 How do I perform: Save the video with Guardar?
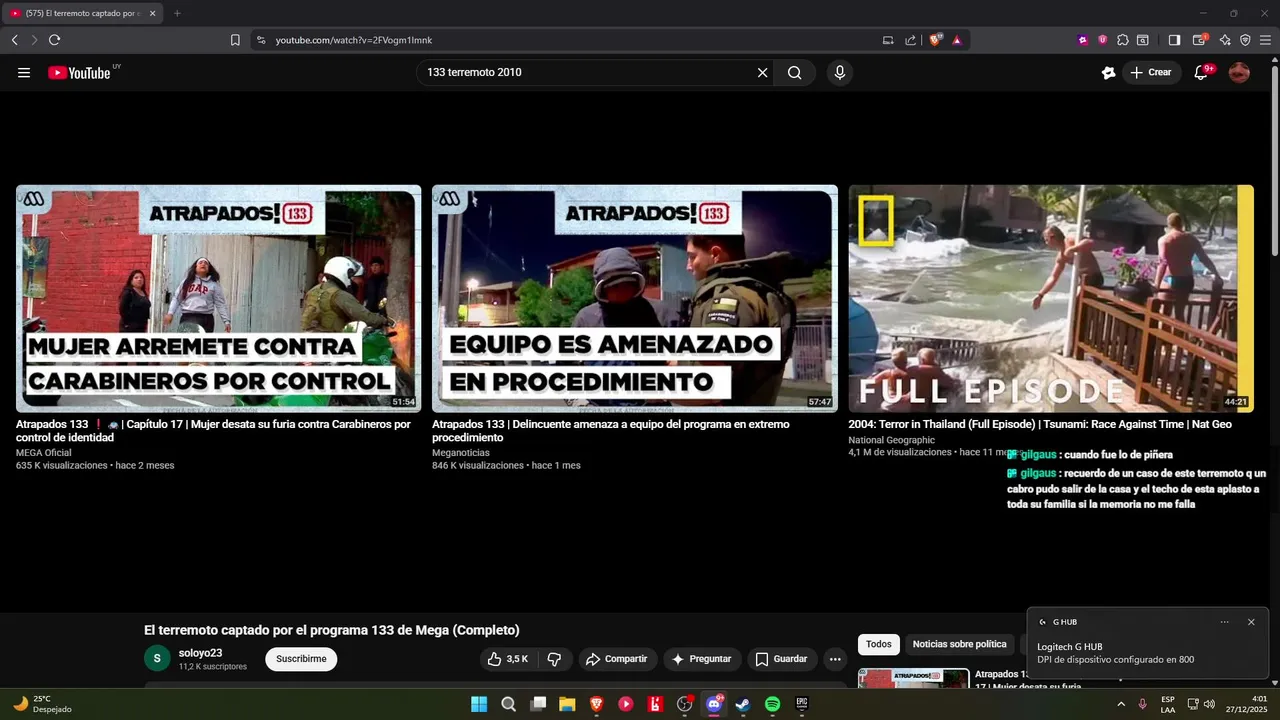(x=782, y=659)
